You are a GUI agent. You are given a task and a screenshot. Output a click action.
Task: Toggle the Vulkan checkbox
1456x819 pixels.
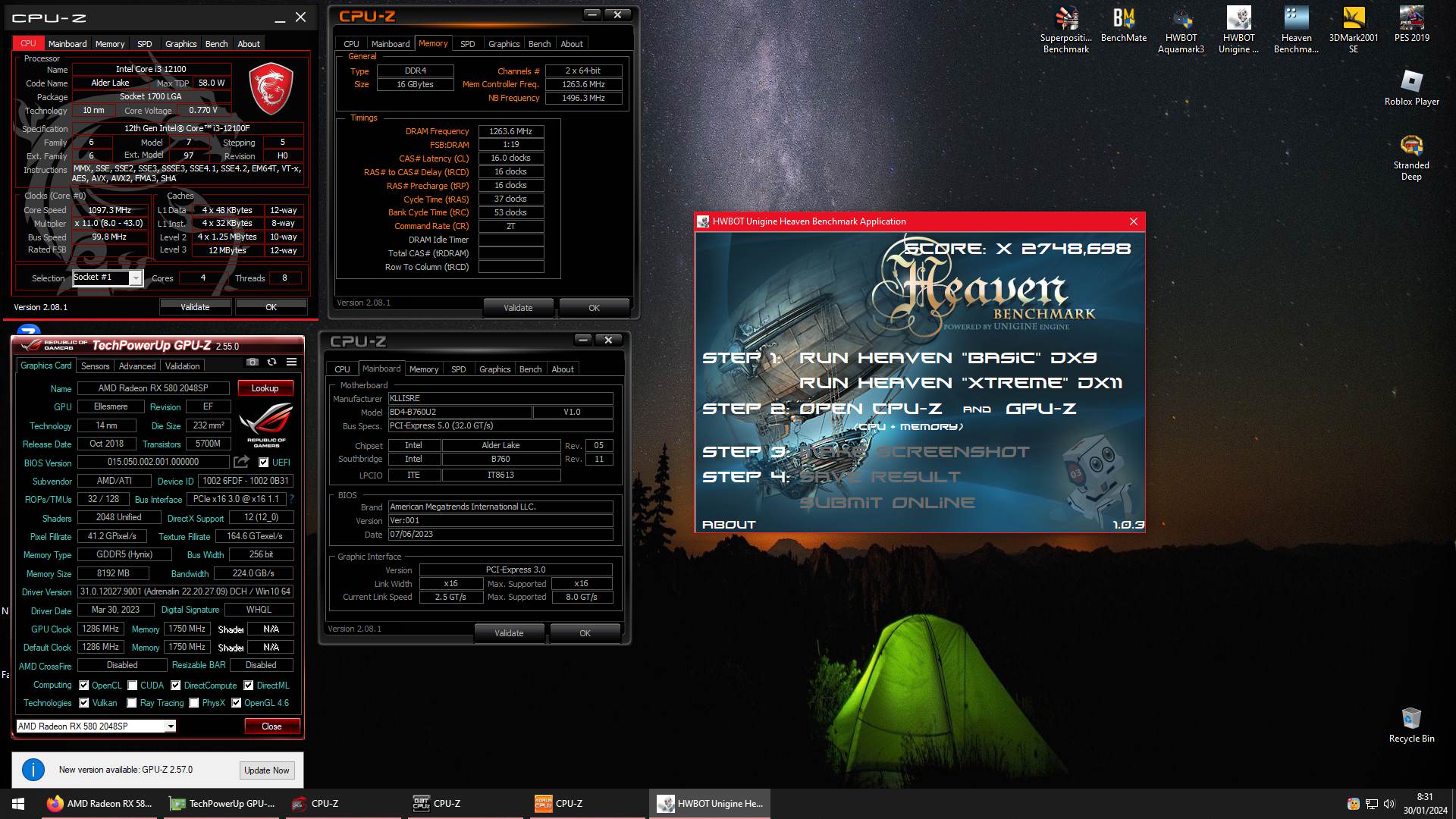pyautogui.click(x=84, y=703)
